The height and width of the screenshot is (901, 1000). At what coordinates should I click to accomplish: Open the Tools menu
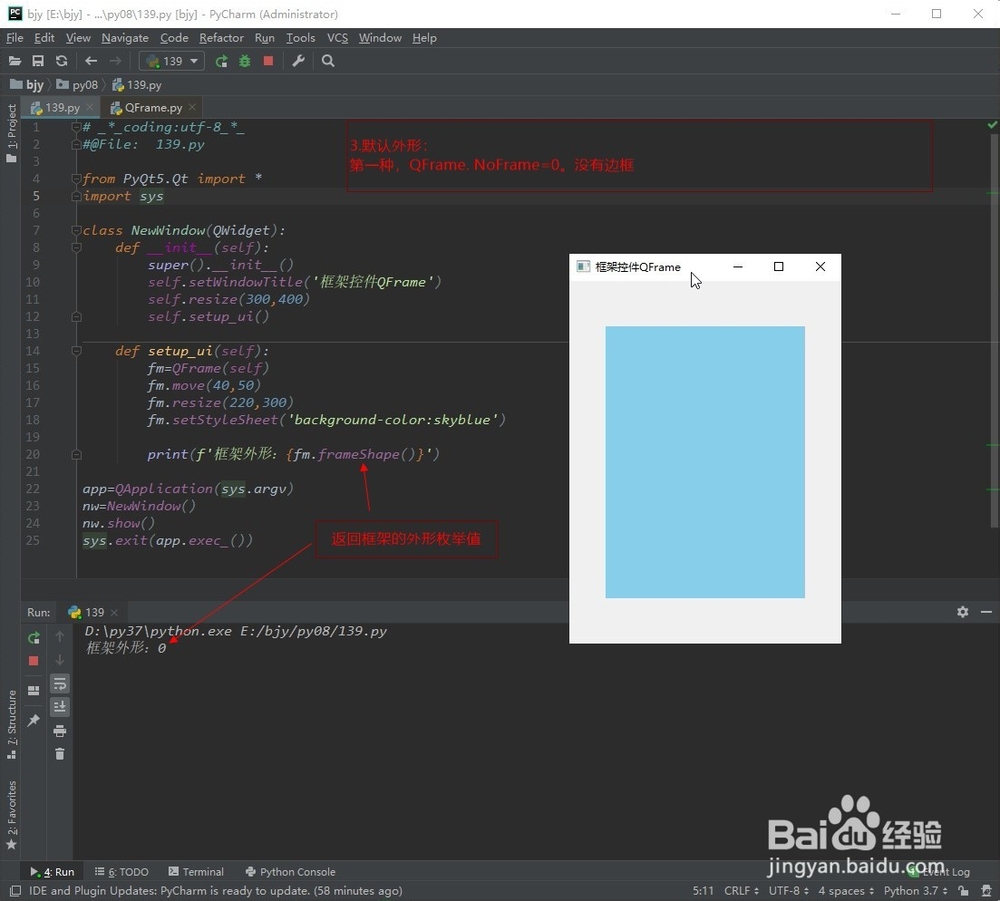[x=300, y=38]
